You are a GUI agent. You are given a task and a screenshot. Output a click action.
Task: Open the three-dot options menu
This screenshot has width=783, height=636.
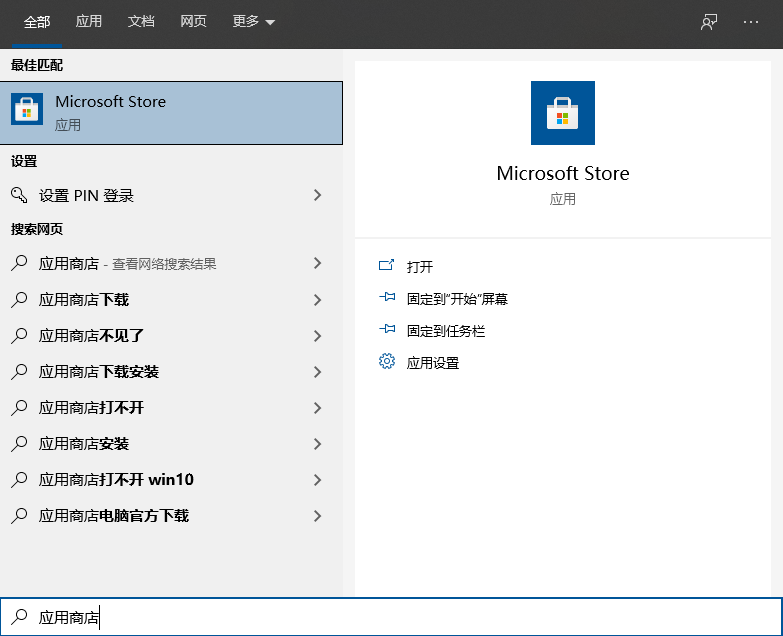(751, 22)
